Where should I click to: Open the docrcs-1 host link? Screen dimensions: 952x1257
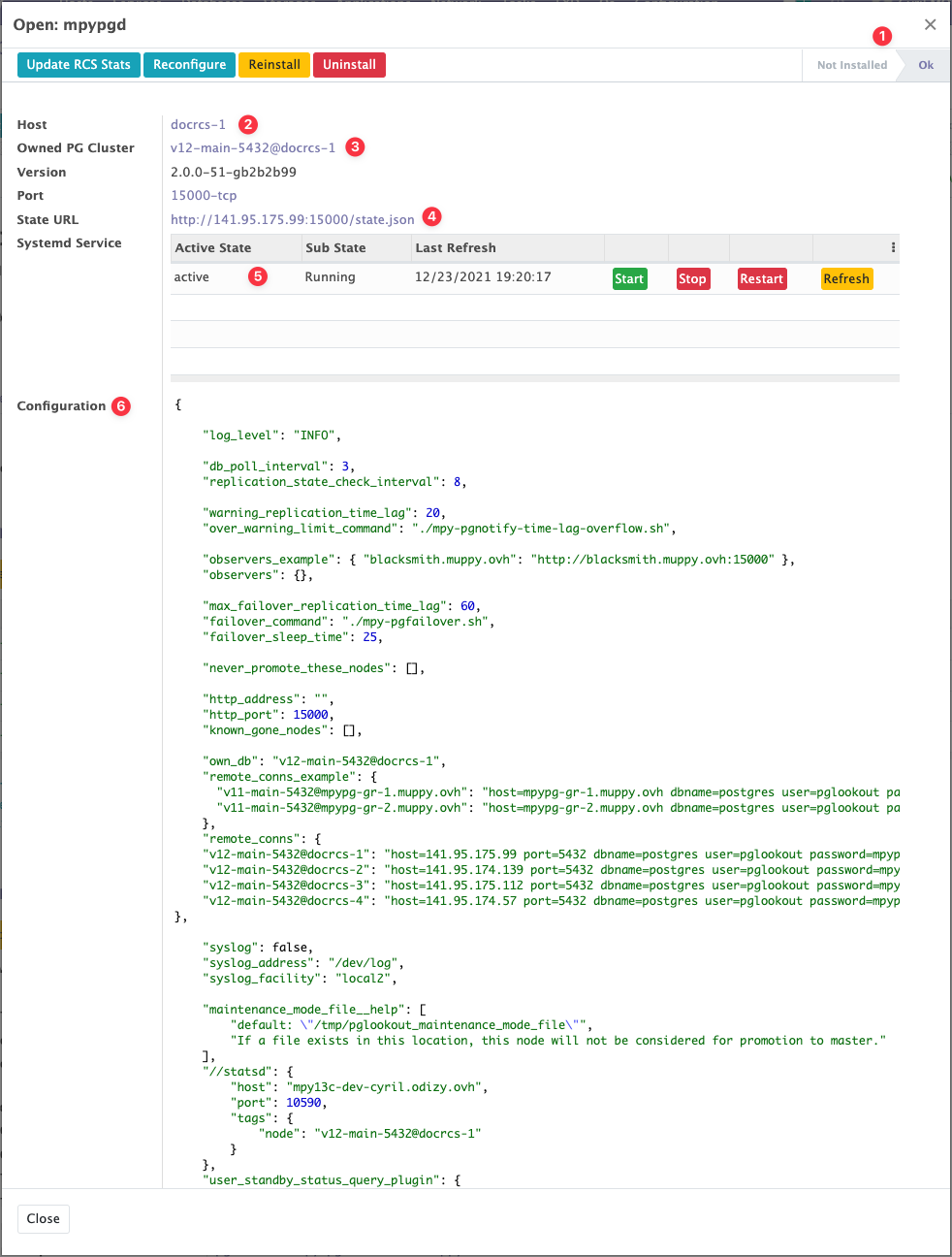coord(198,125)
